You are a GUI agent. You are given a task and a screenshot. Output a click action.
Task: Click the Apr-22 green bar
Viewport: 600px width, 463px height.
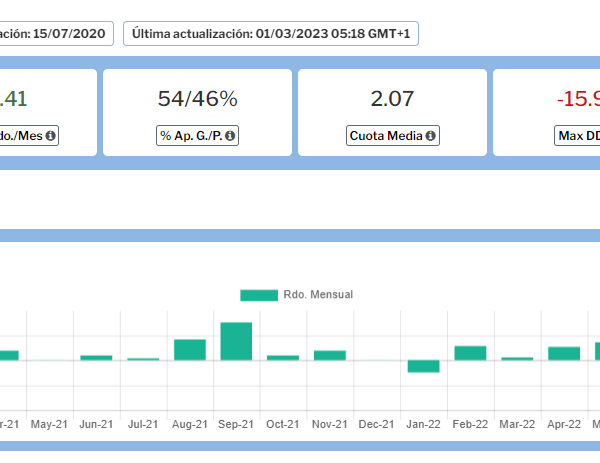pyautogui.click(x=564, y=353)
